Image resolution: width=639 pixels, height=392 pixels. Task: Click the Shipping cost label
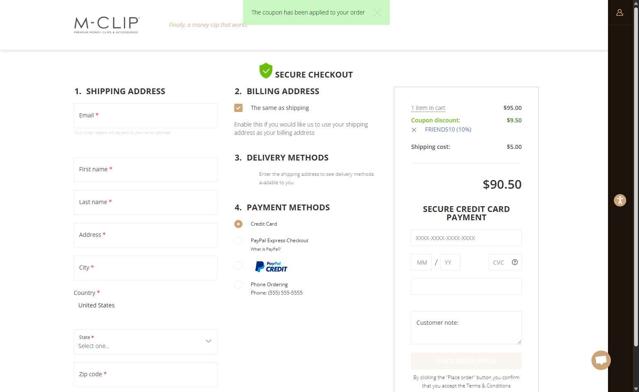430,147
